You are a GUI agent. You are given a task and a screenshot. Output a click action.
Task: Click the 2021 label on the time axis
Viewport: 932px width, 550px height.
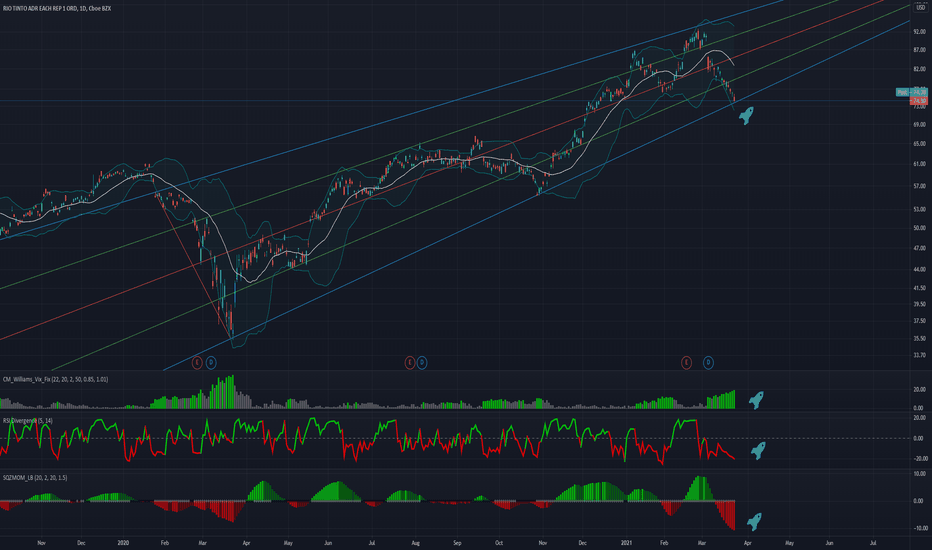[626, 543]
